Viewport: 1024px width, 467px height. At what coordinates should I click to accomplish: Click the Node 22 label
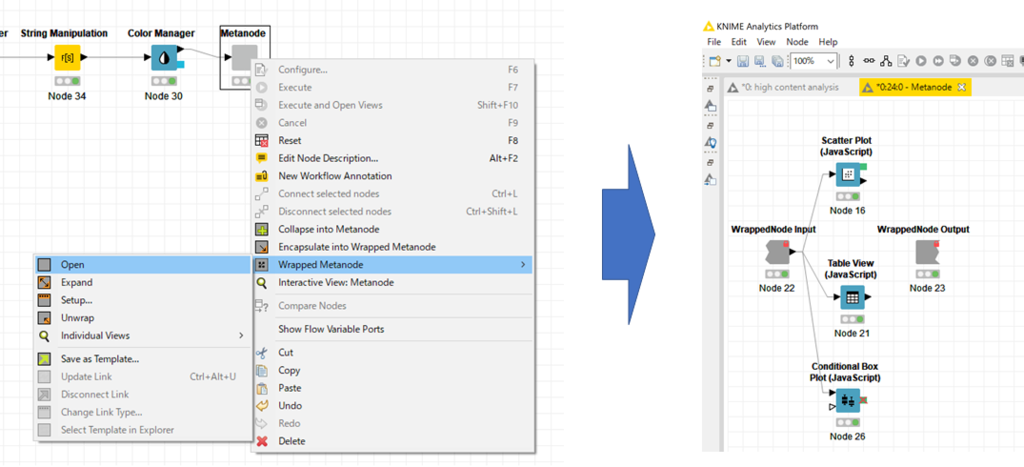(776, 288)
